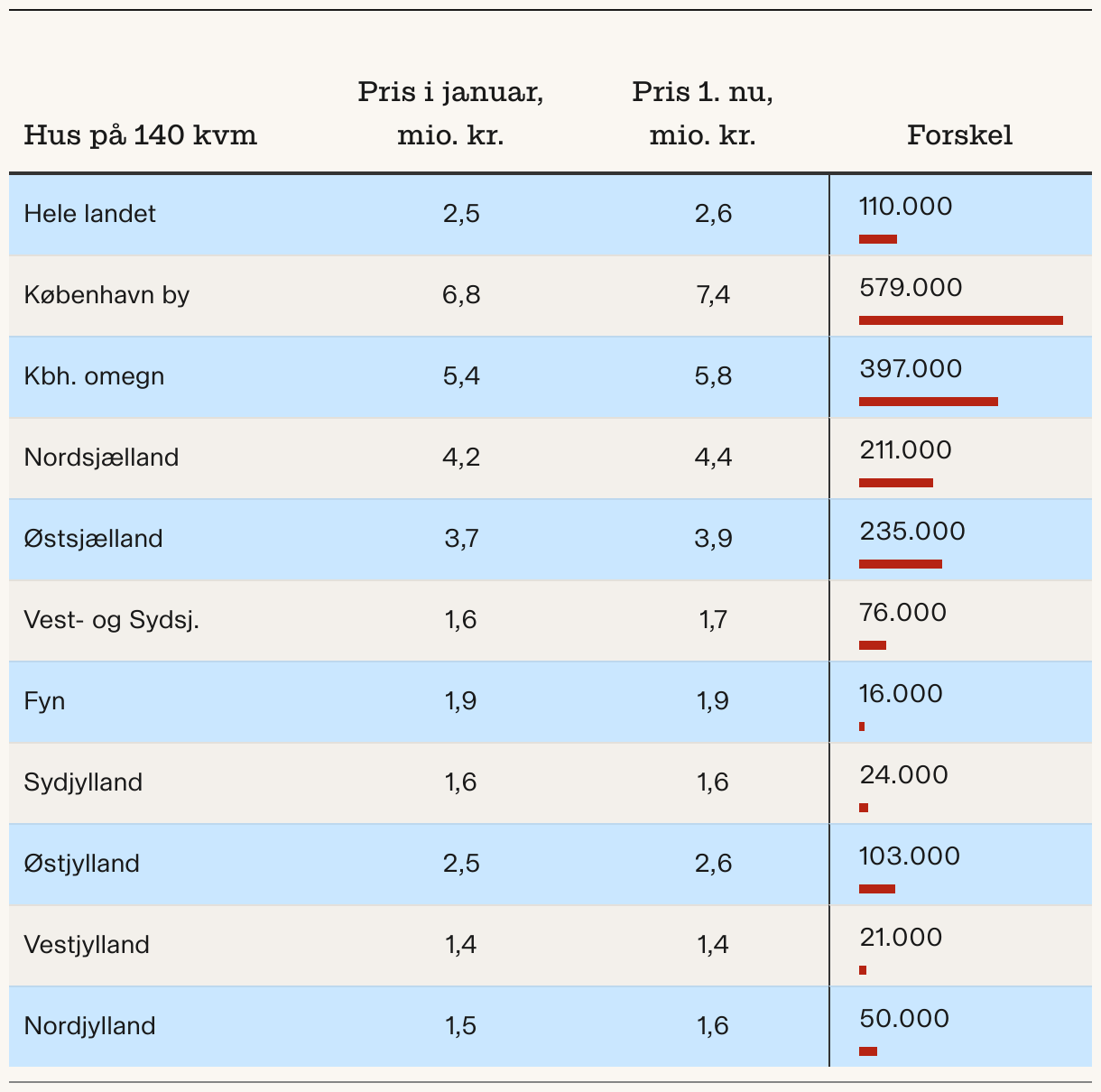This screenshot has width=1101, height=1092.
Task: Click the red bar under 397.000
Action: pos(928,402)
